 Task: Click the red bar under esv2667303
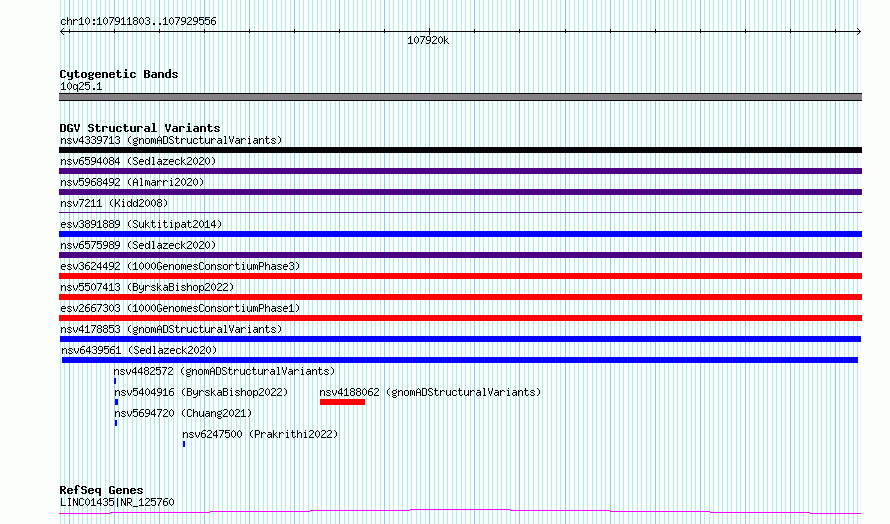pyautogui.click(x=460, y=318)
